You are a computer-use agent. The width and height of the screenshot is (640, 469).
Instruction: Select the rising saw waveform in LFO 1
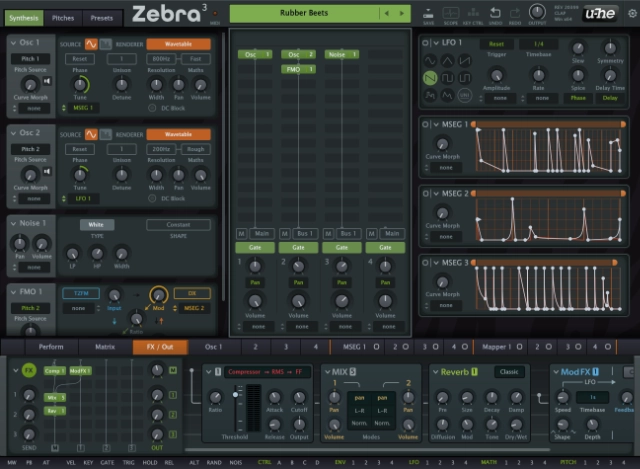(x=464, y=61)
